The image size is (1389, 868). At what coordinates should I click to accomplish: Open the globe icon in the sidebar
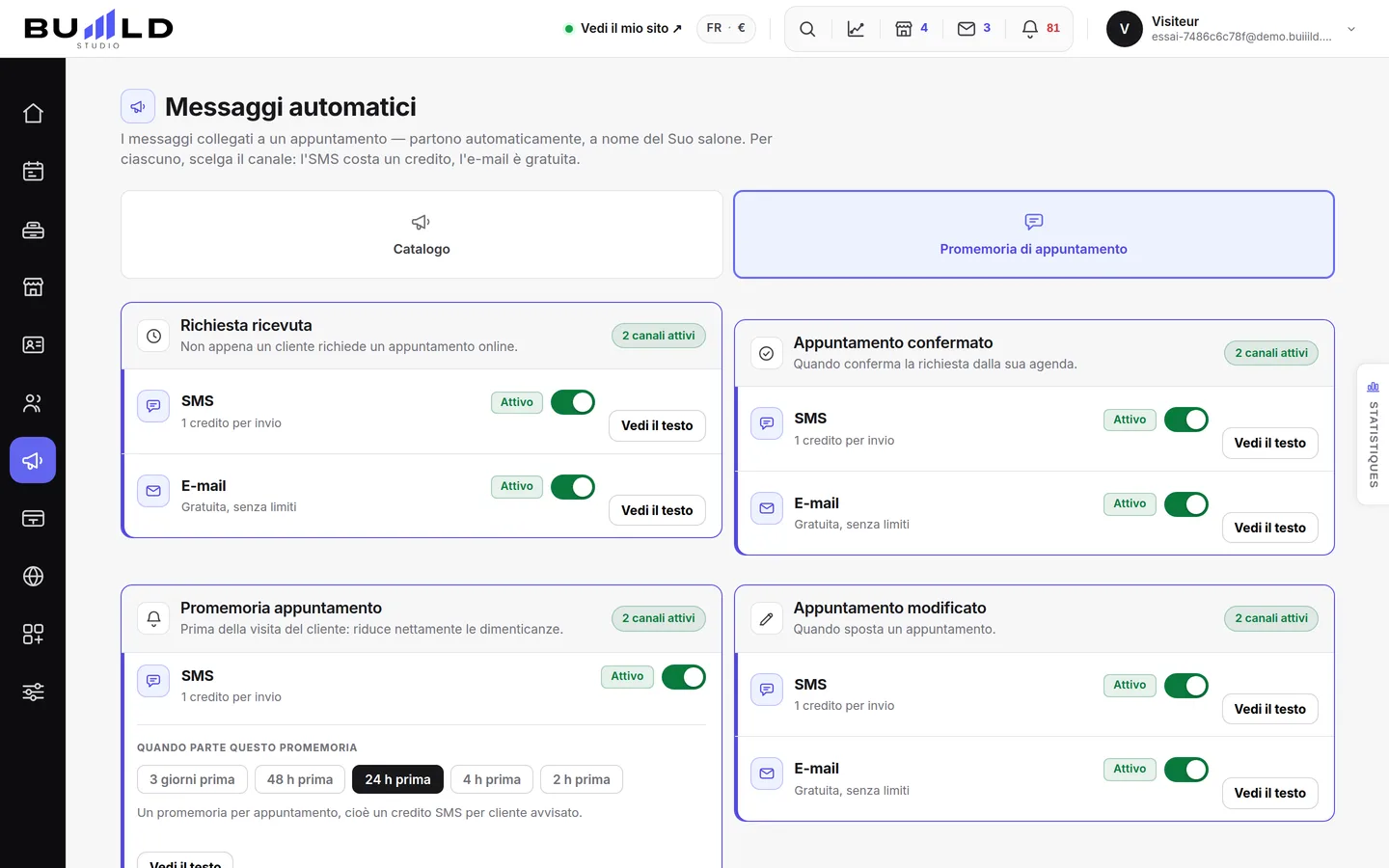tap(33, 577)
